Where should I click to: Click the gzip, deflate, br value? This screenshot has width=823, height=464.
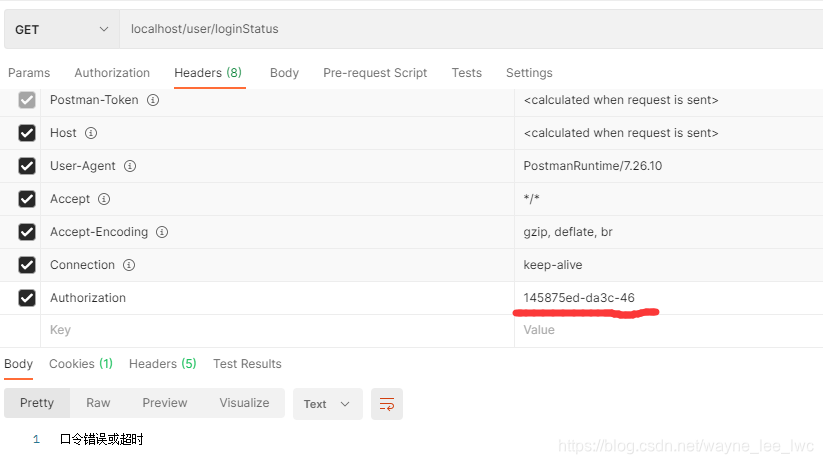point(568,232)
